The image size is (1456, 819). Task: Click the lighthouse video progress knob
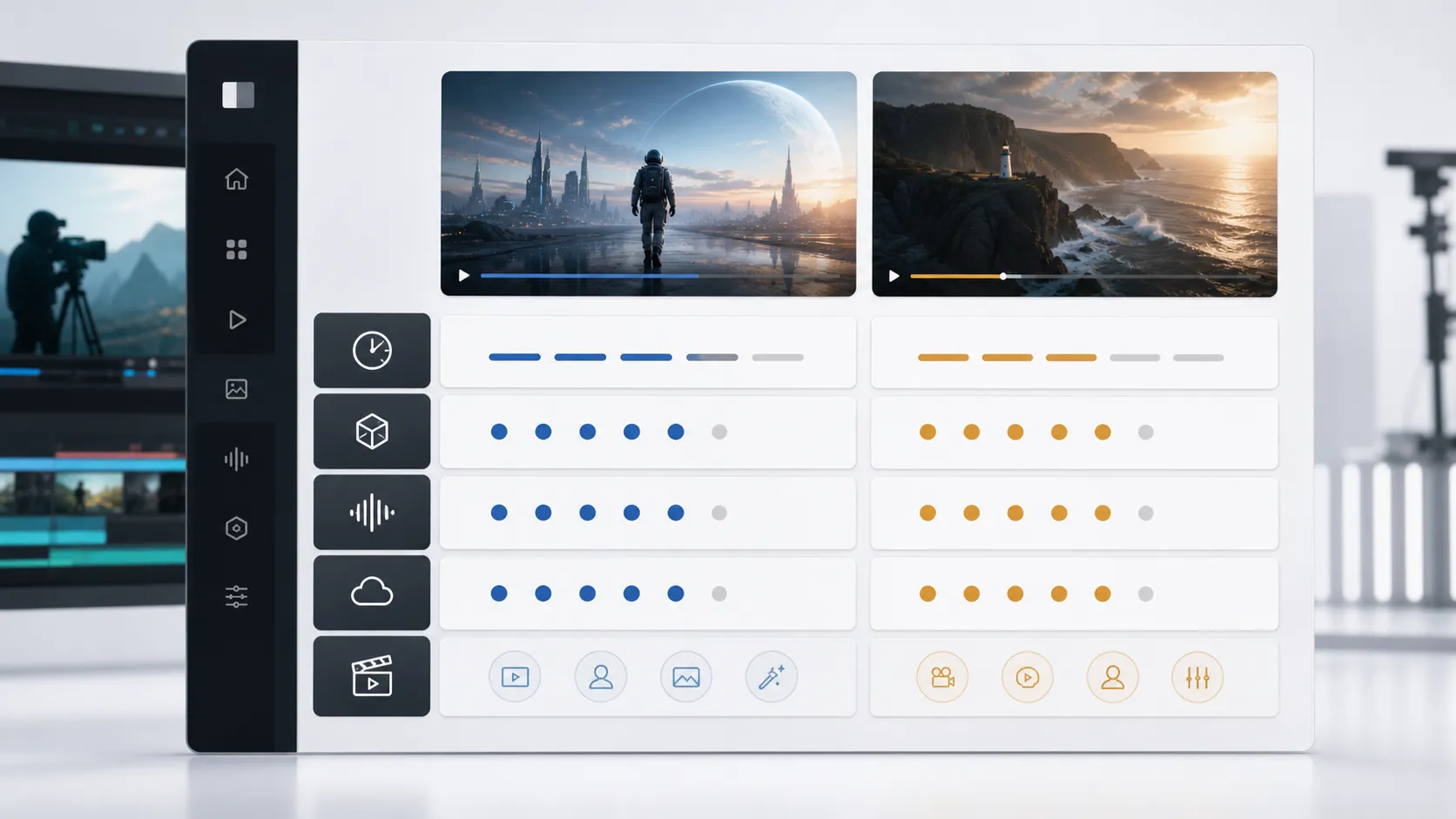point(1003,276)
